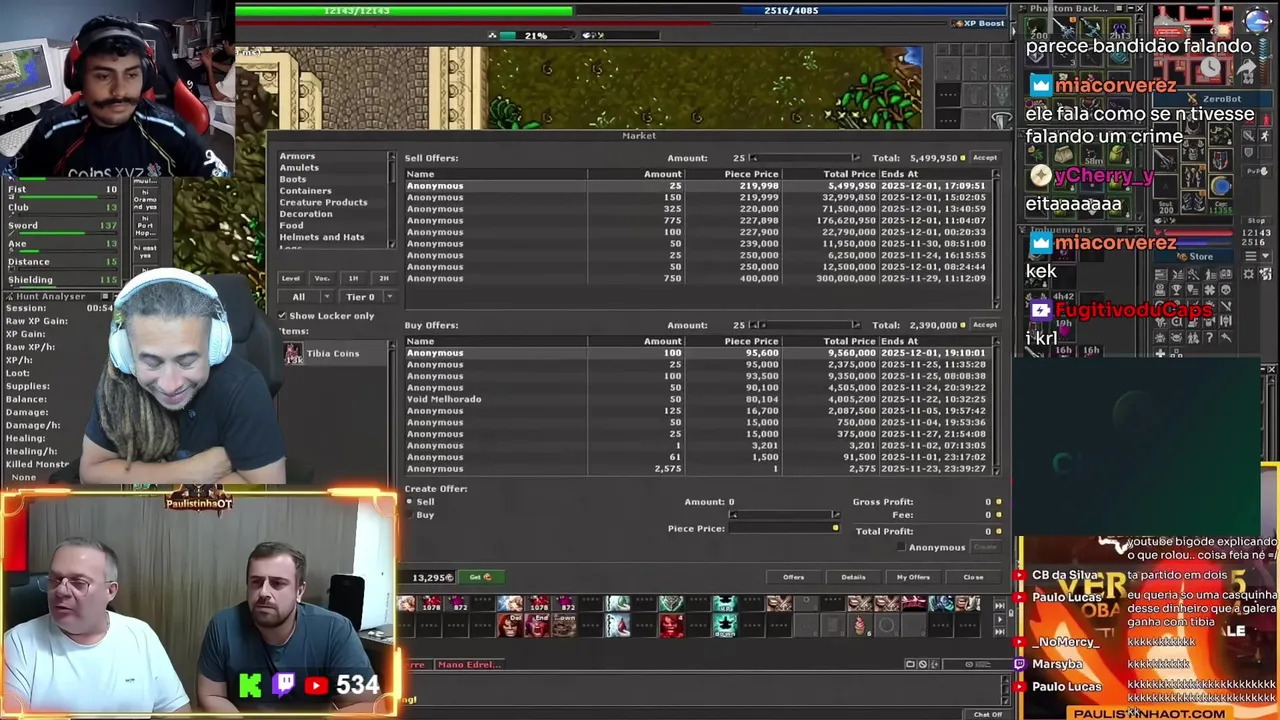Toggle the PvP mode button
The image size is (1280, 720).
pos(1258,171)
